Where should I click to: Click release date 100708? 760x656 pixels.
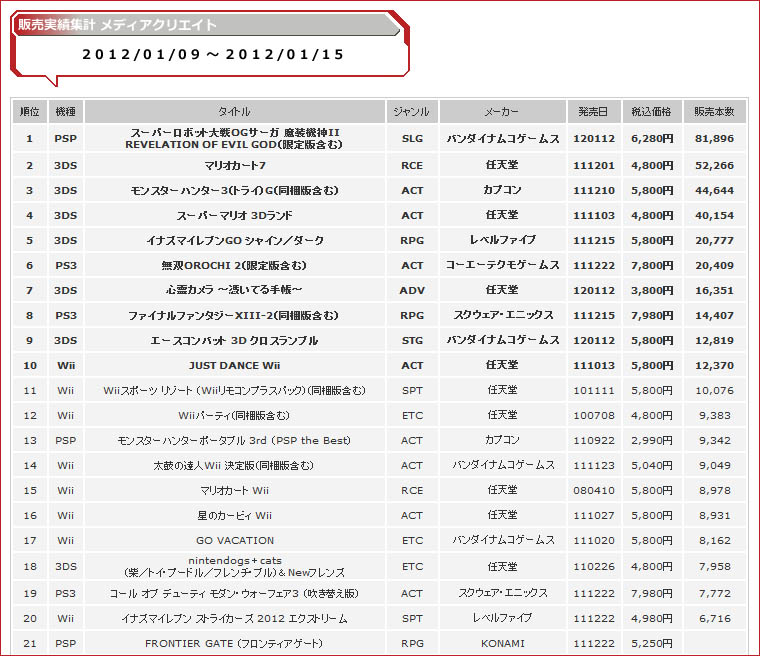(x=594, y=416)
